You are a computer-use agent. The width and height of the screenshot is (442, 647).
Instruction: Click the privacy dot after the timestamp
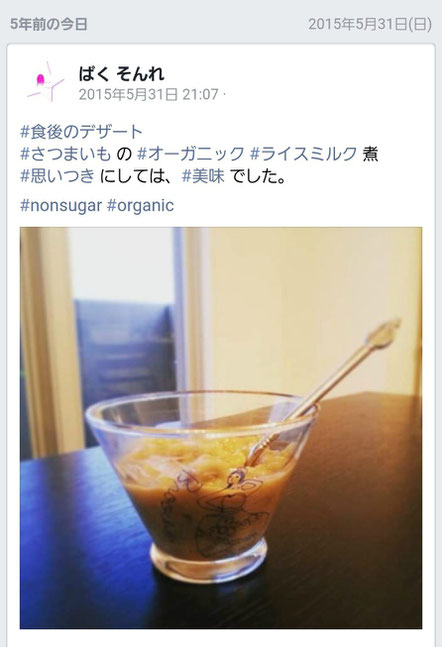click(x=224, y=94)
